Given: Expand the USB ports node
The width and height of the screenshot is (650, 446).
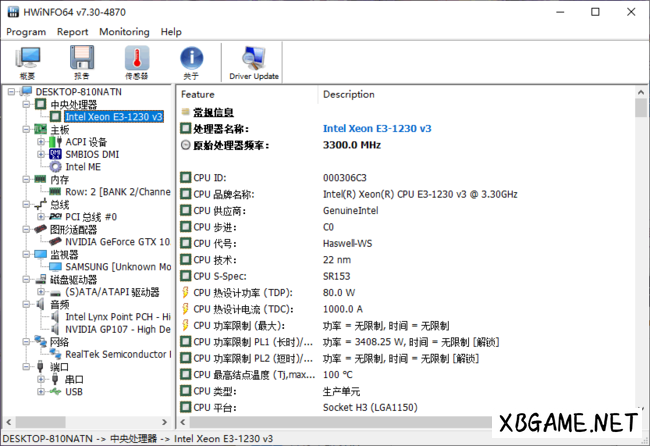Looking at the screenshot, I should 41,392.
